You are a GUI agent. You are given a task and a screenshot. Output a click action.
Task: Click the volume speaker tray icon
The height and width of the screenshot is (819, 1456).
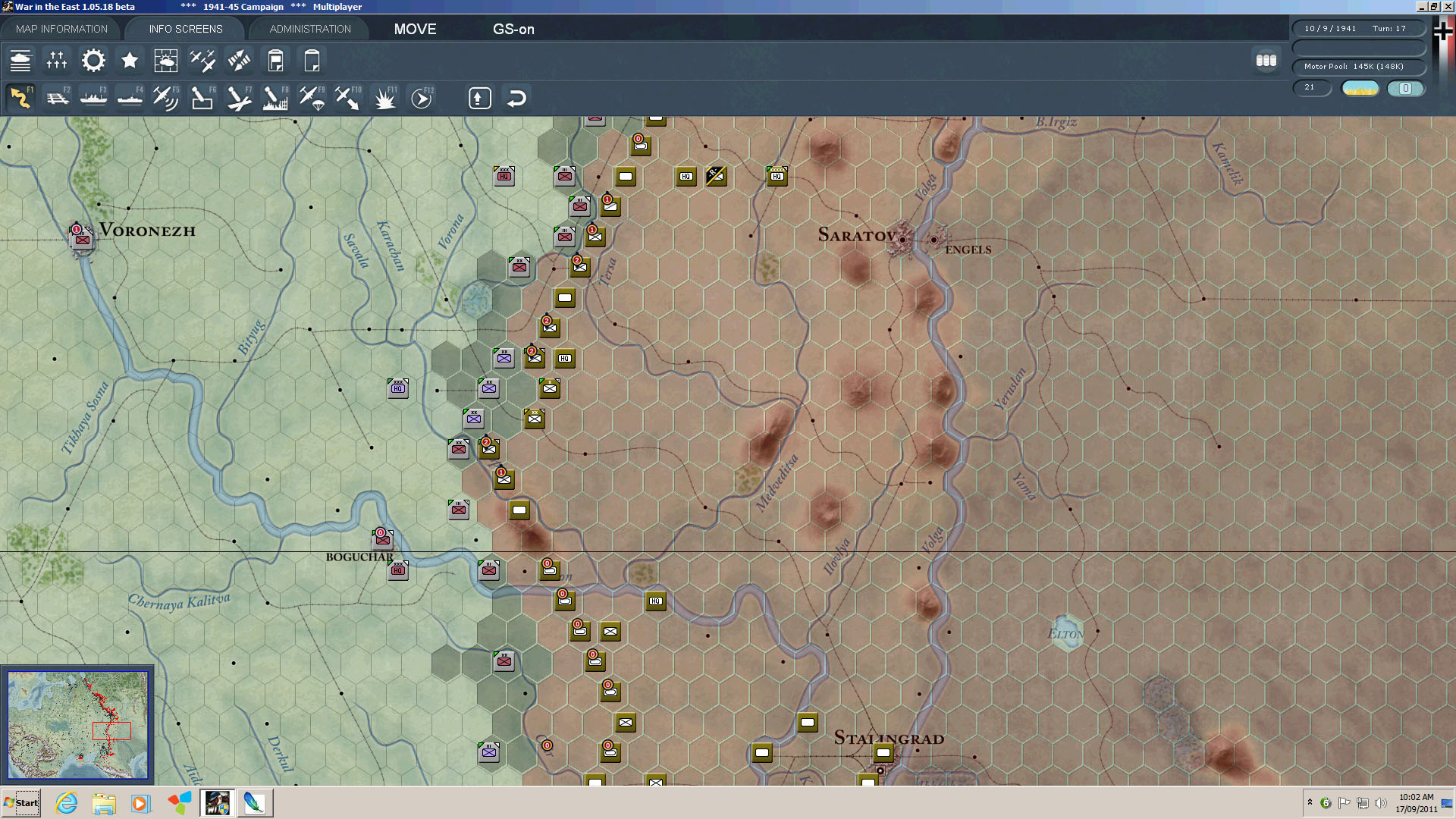[x=1381, y=803]
